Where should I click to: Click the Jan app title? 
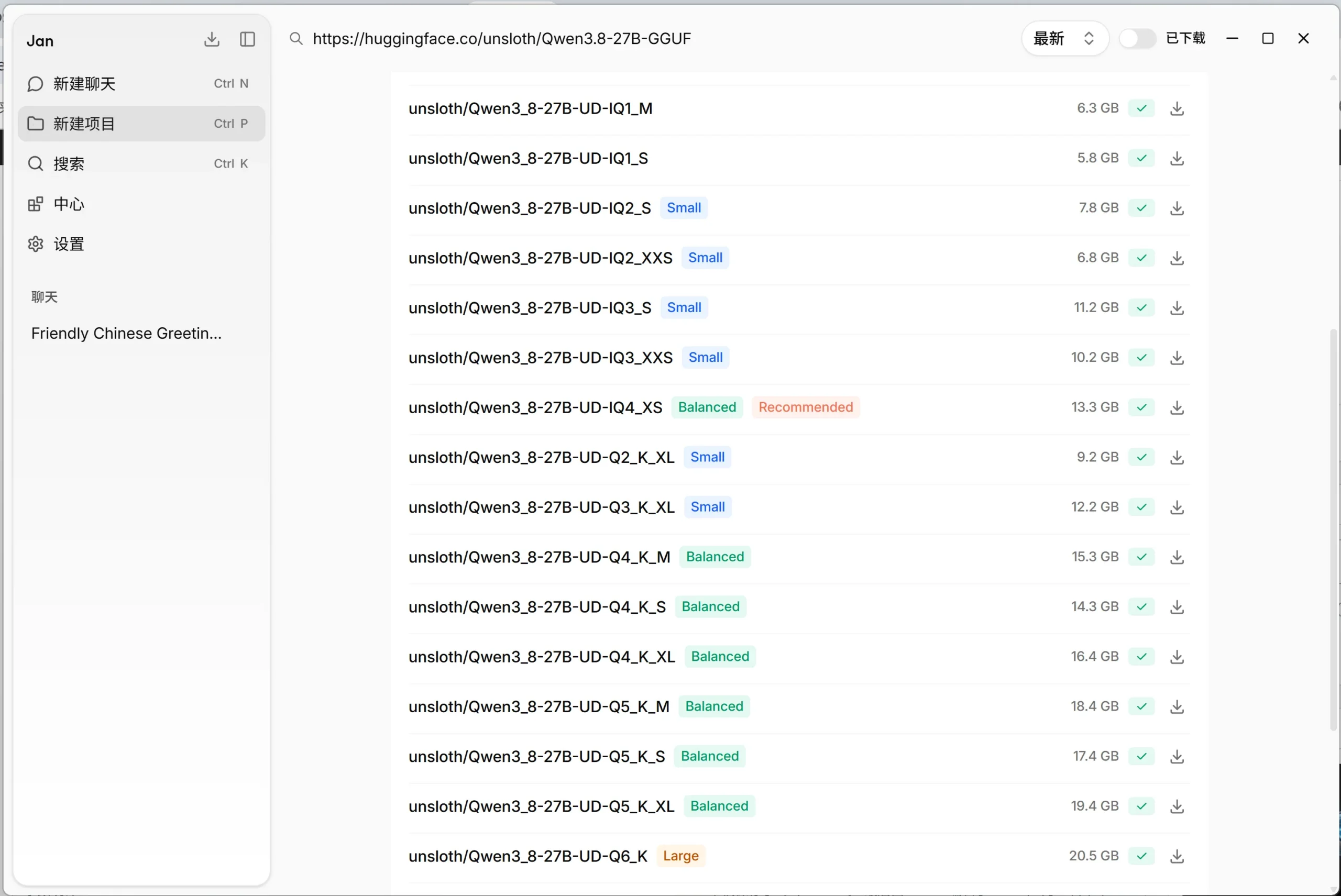(40, 41)
